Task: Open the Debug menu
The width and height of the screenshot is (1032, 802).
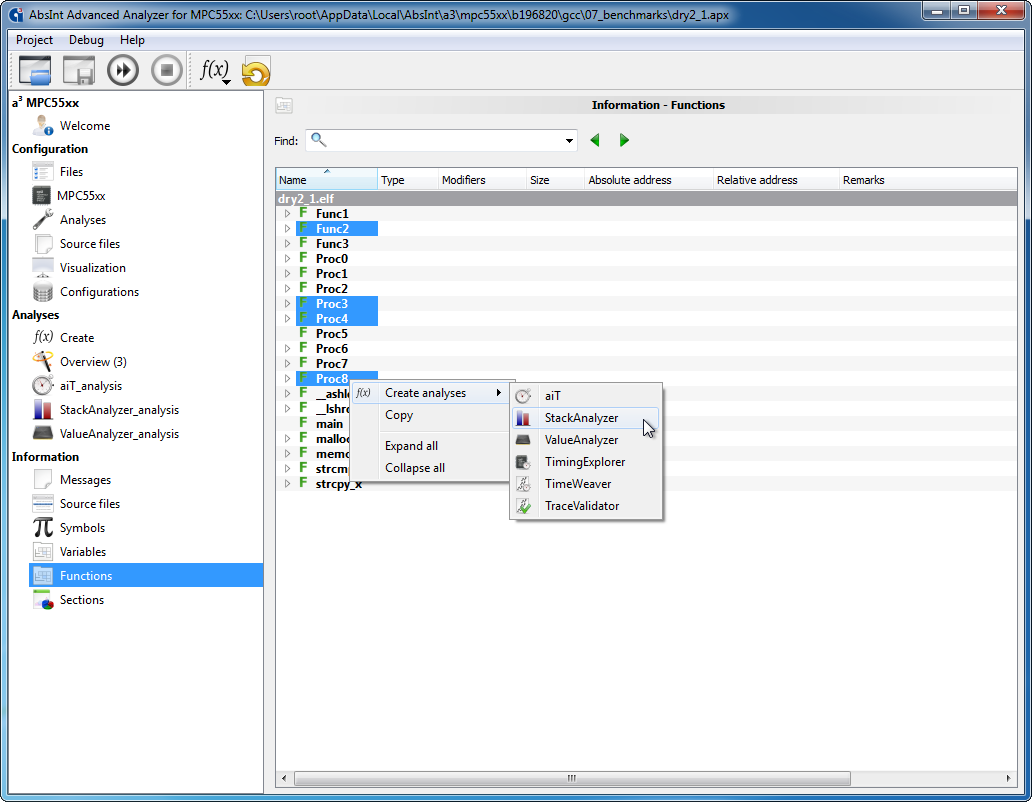Action: [86, 39]
